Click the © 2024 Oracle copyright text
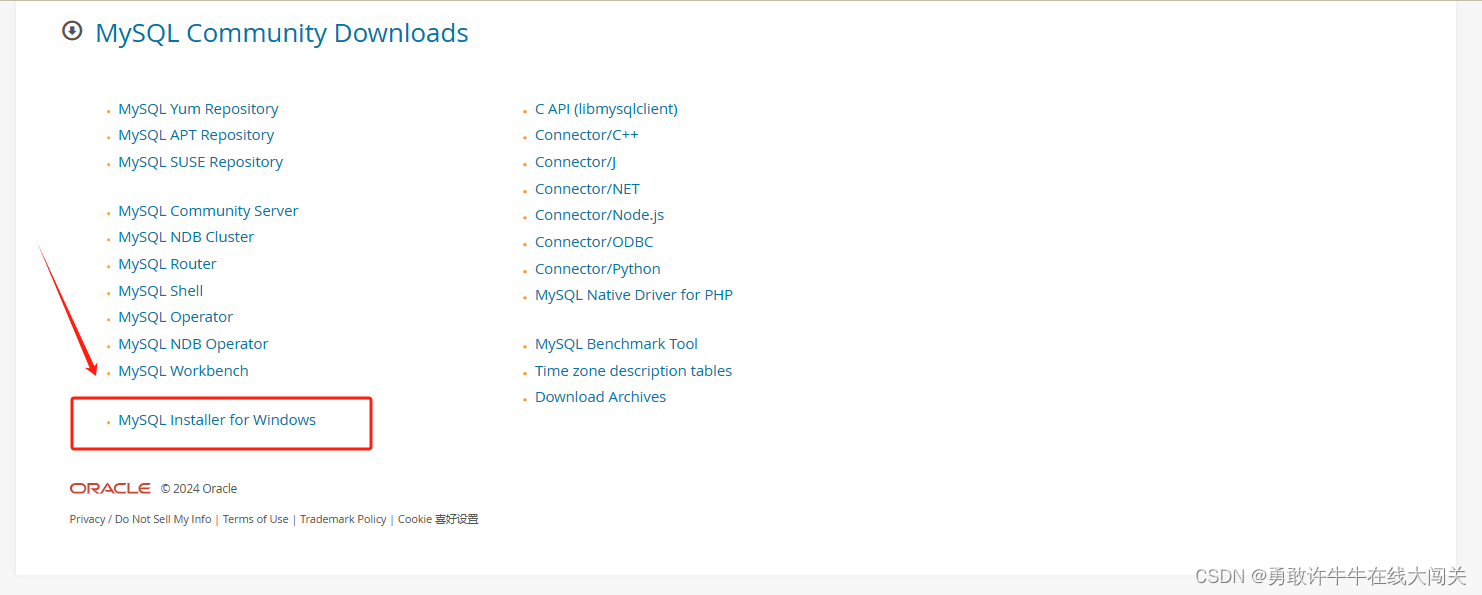Viewport: 1482px width, 595px height. pyautogui.click(x=199, y=489)
